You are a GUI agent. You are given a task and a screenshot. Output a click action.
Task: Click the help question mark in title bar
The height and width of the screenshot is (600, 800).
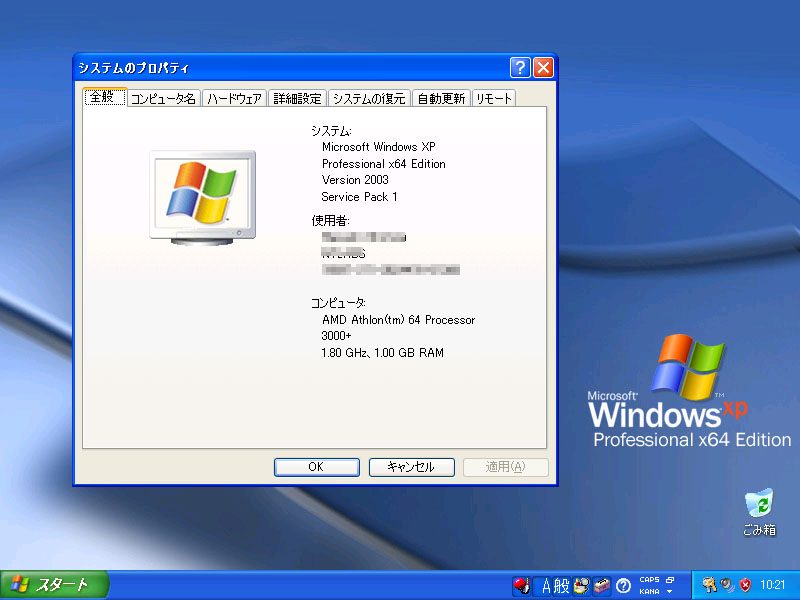[520, 67]
